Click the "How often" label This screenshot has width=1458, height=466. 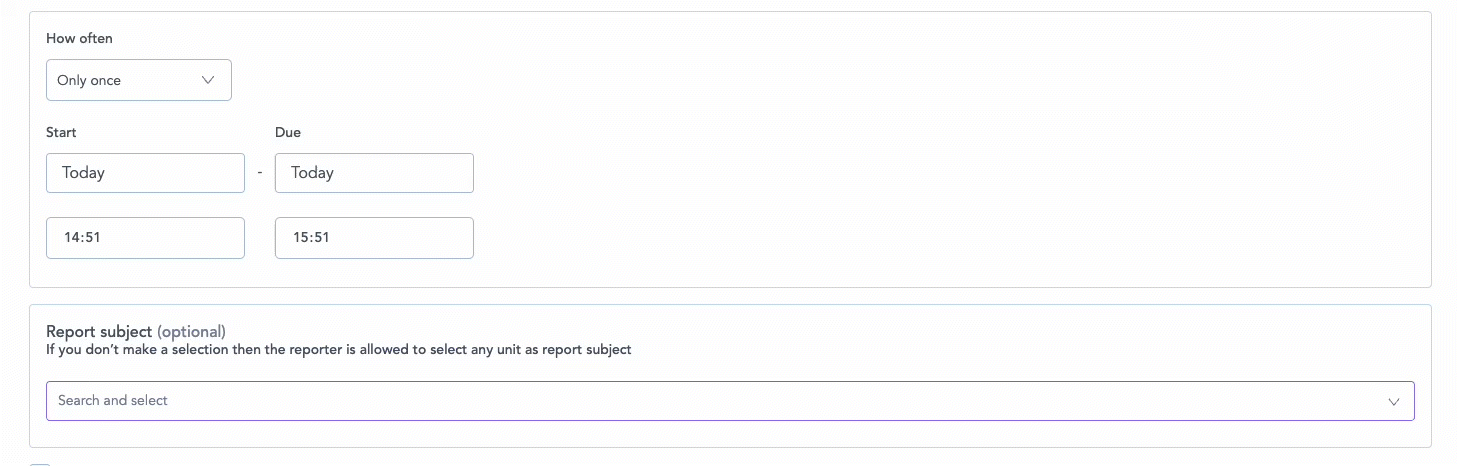79,39
